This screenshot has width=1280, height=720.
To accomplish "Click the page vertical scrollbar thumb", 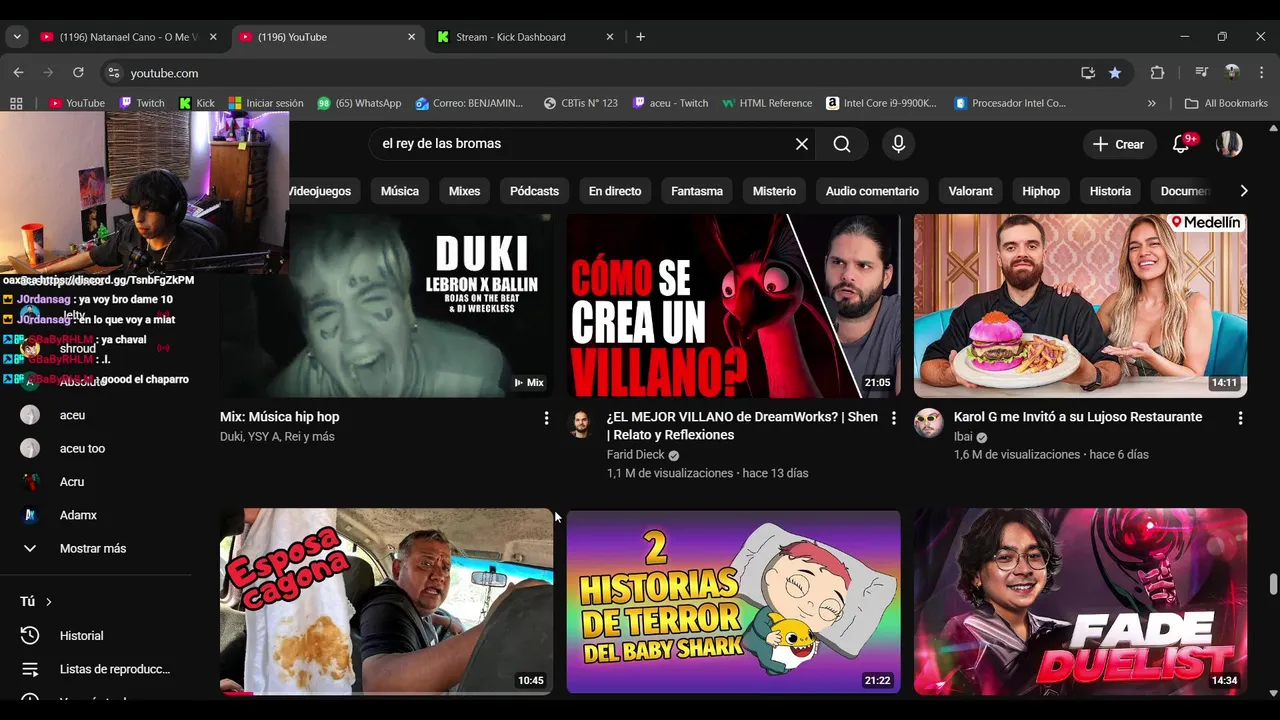I will coord(1273,584).
